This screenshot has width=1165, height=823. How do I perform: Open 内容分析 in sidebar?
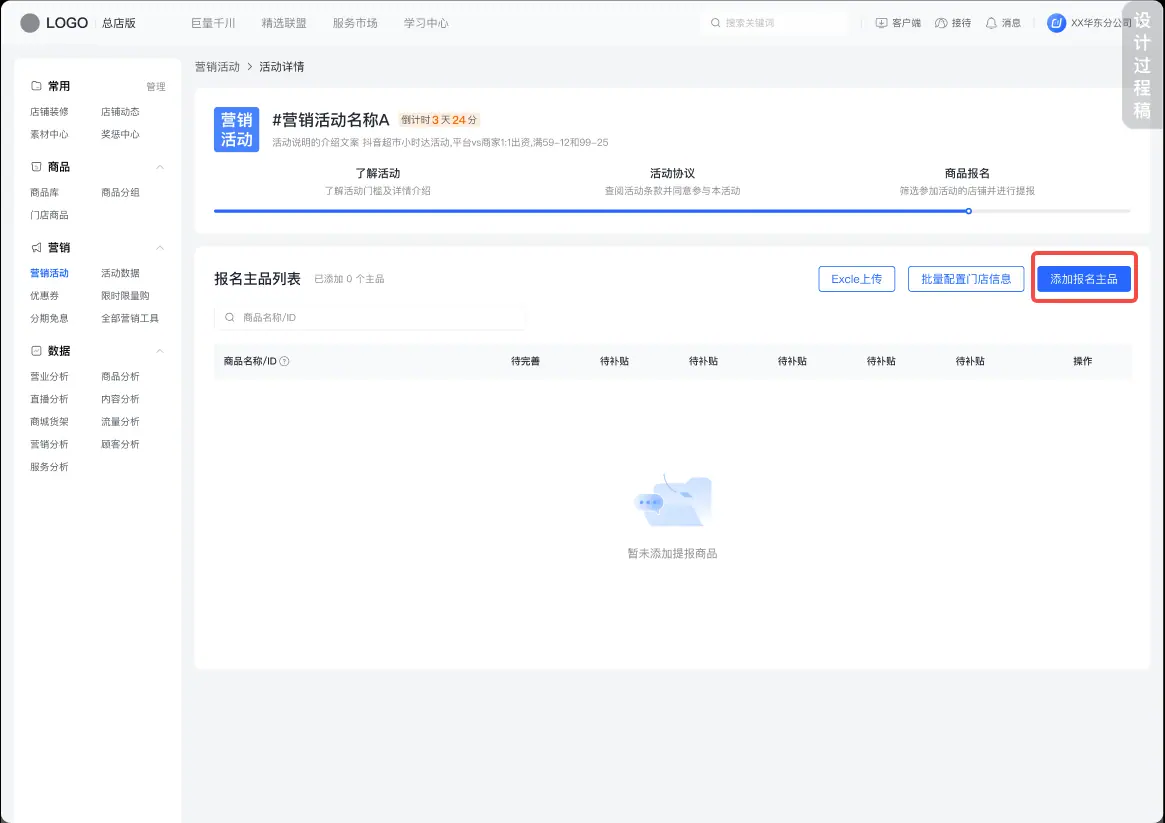[120, 399]
